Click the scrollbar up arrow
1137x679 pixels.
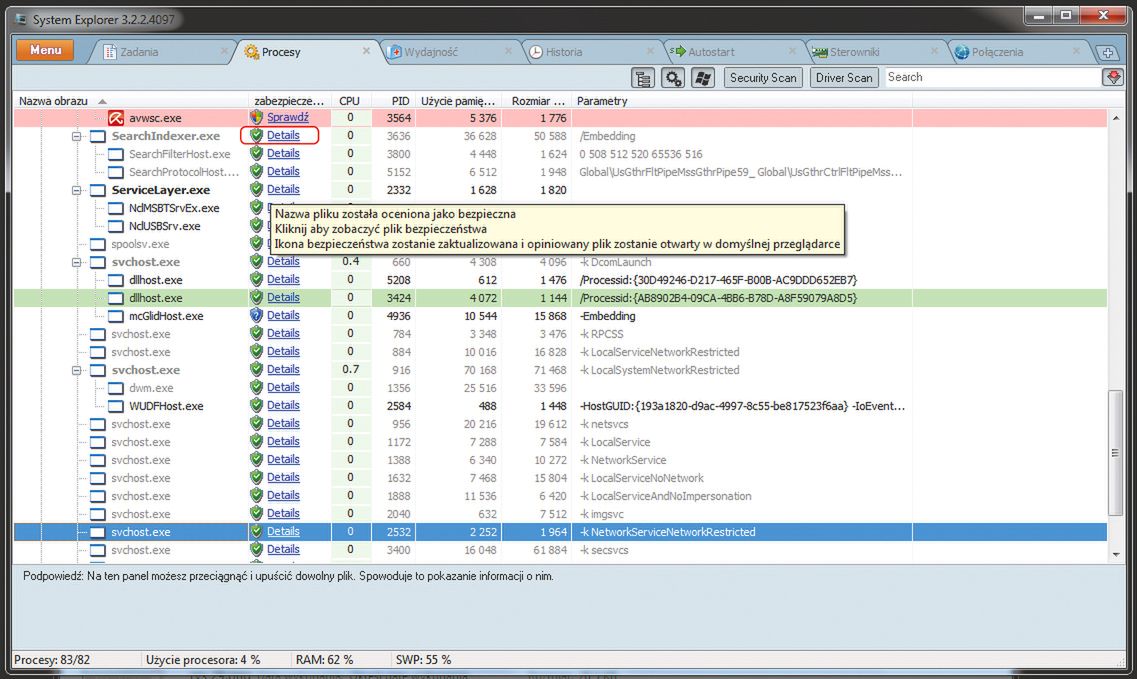pyautogui.click(x=1115, y=118)
